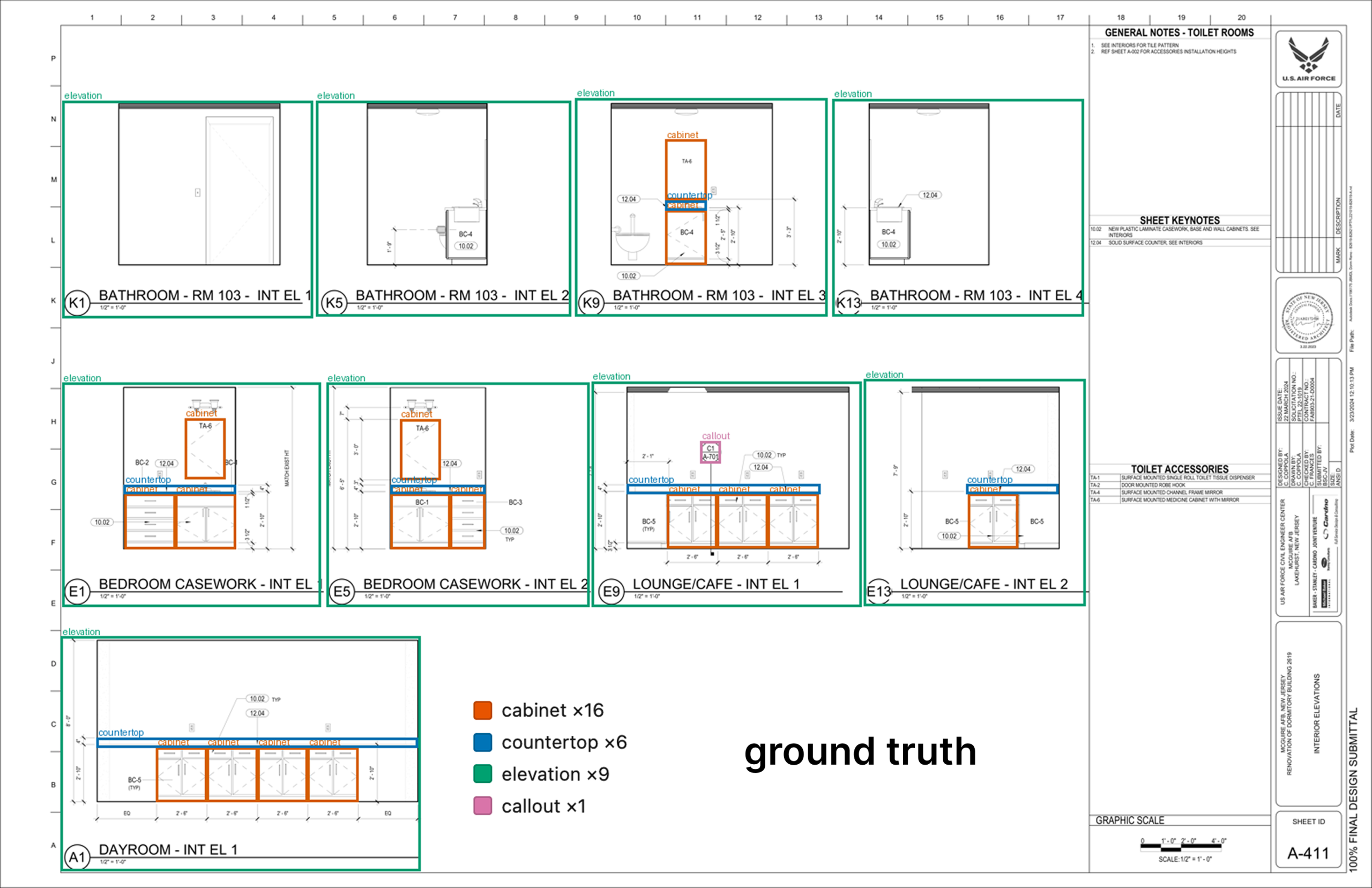Click the accessory row 'DOOR MOUNTED ROBE HOOK'
Viewport: 1372px width, 888px height.
tap(1180, 485)
